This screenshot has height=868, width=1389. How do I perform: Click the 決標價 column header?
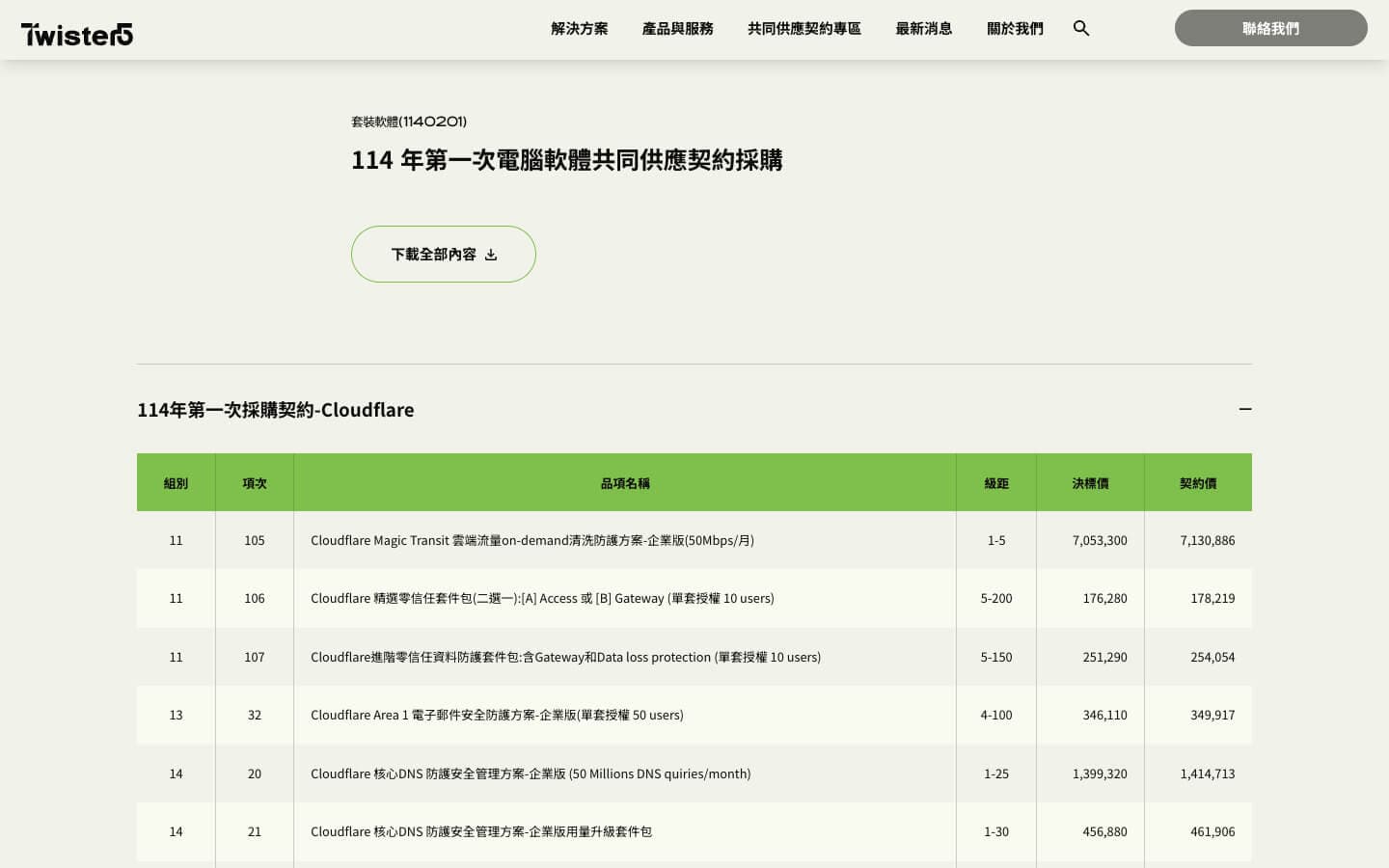(x=1090, y=482)
